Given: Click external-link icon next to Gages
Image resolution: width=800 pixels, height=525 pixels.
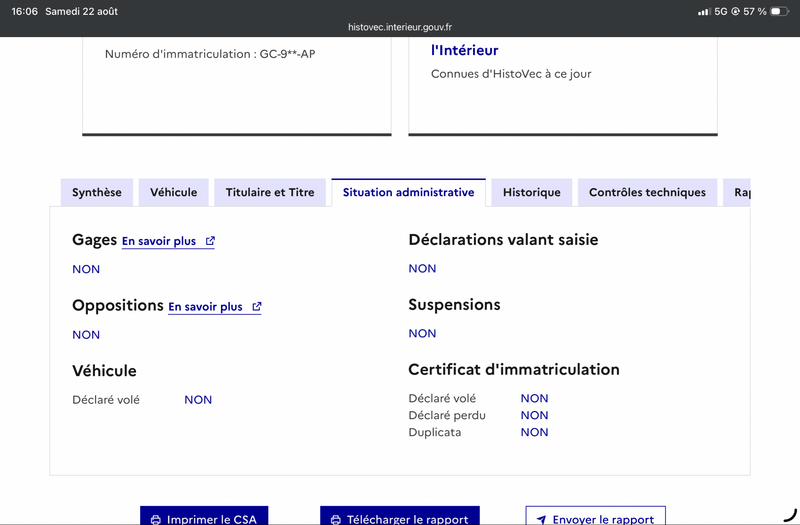Looking at the screenshot, I should pyautogui.click(x=210, y=241).
